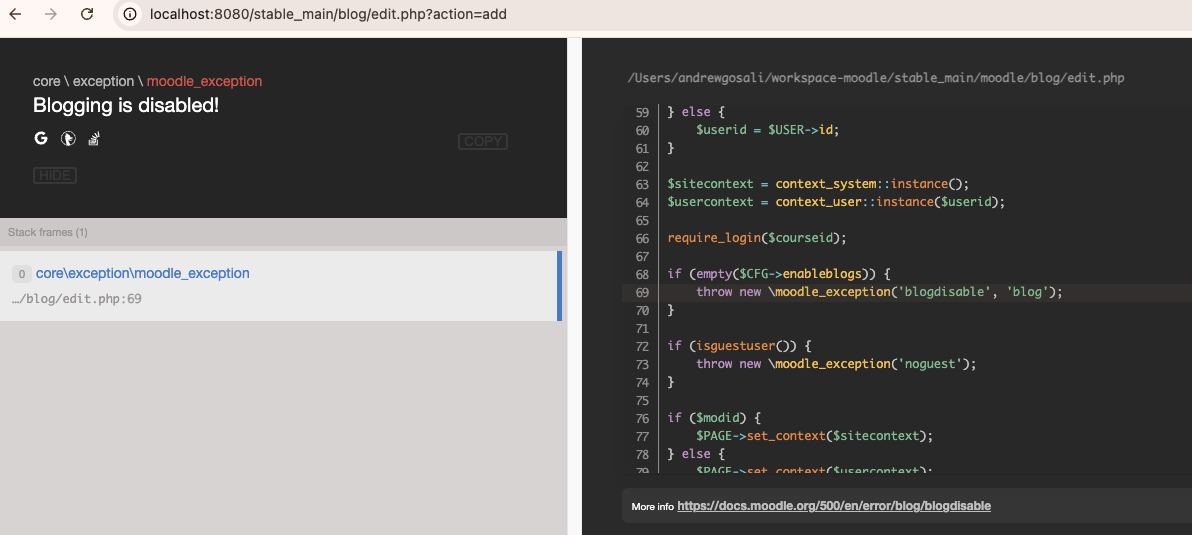Click code line 76 if ($modid)
Viewport: 1192px width, 535px height.
coord(714,417)
